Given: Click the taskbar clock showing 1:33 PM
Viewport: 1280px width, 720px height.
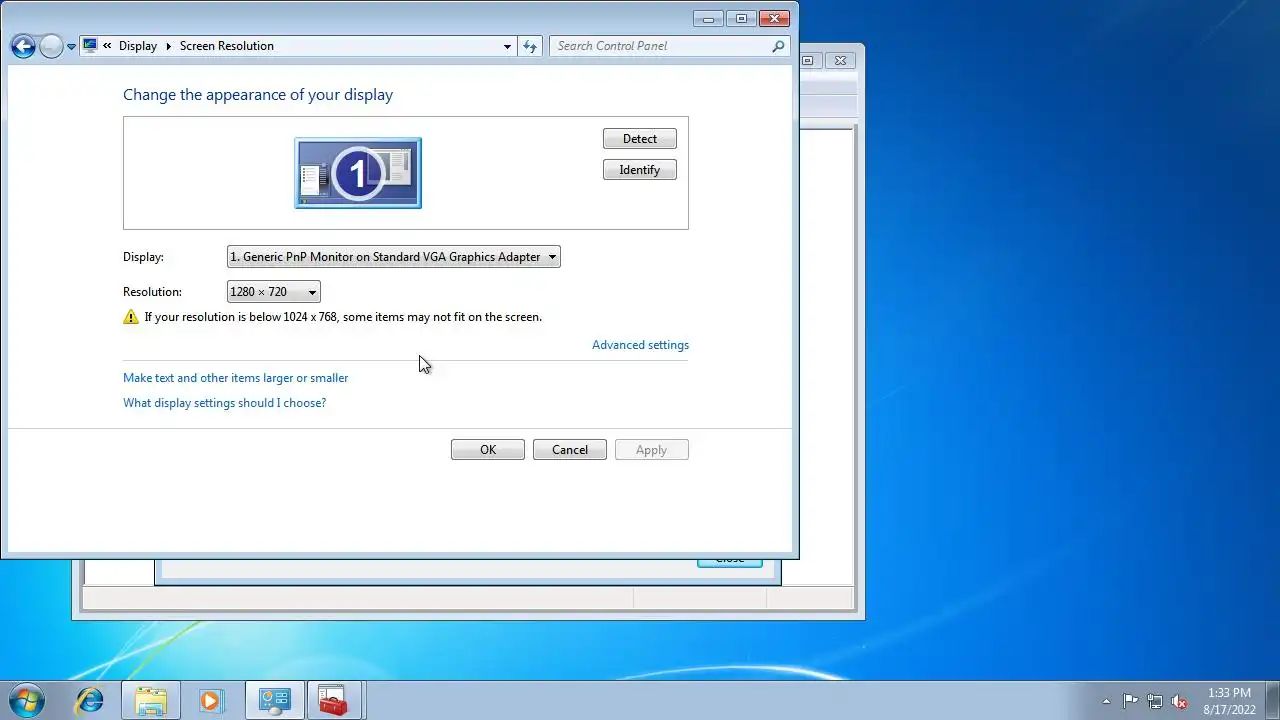Looking at the screenshot, I should click(x=1229, y=701).
